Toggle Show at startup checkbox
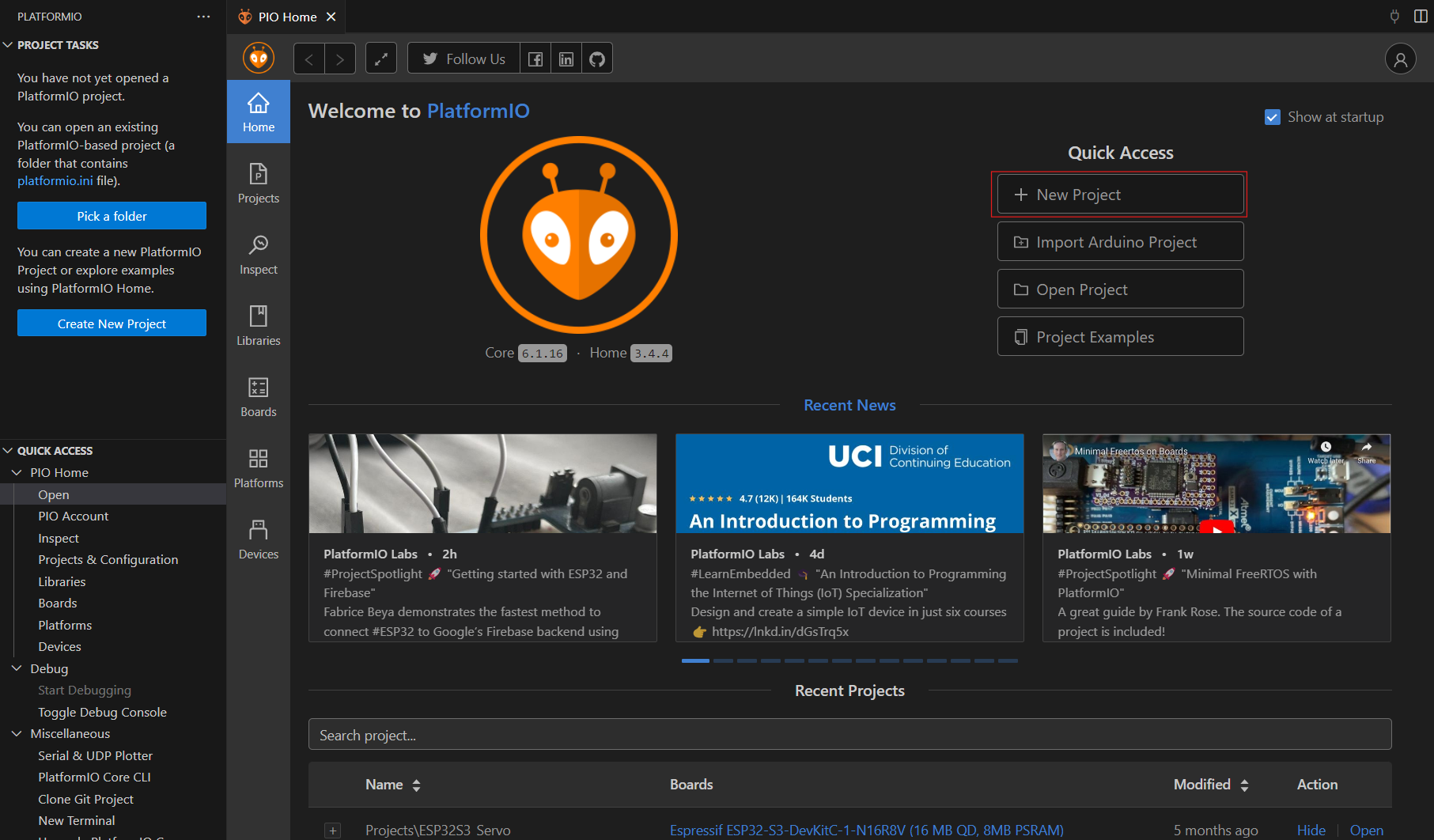 1273,117
